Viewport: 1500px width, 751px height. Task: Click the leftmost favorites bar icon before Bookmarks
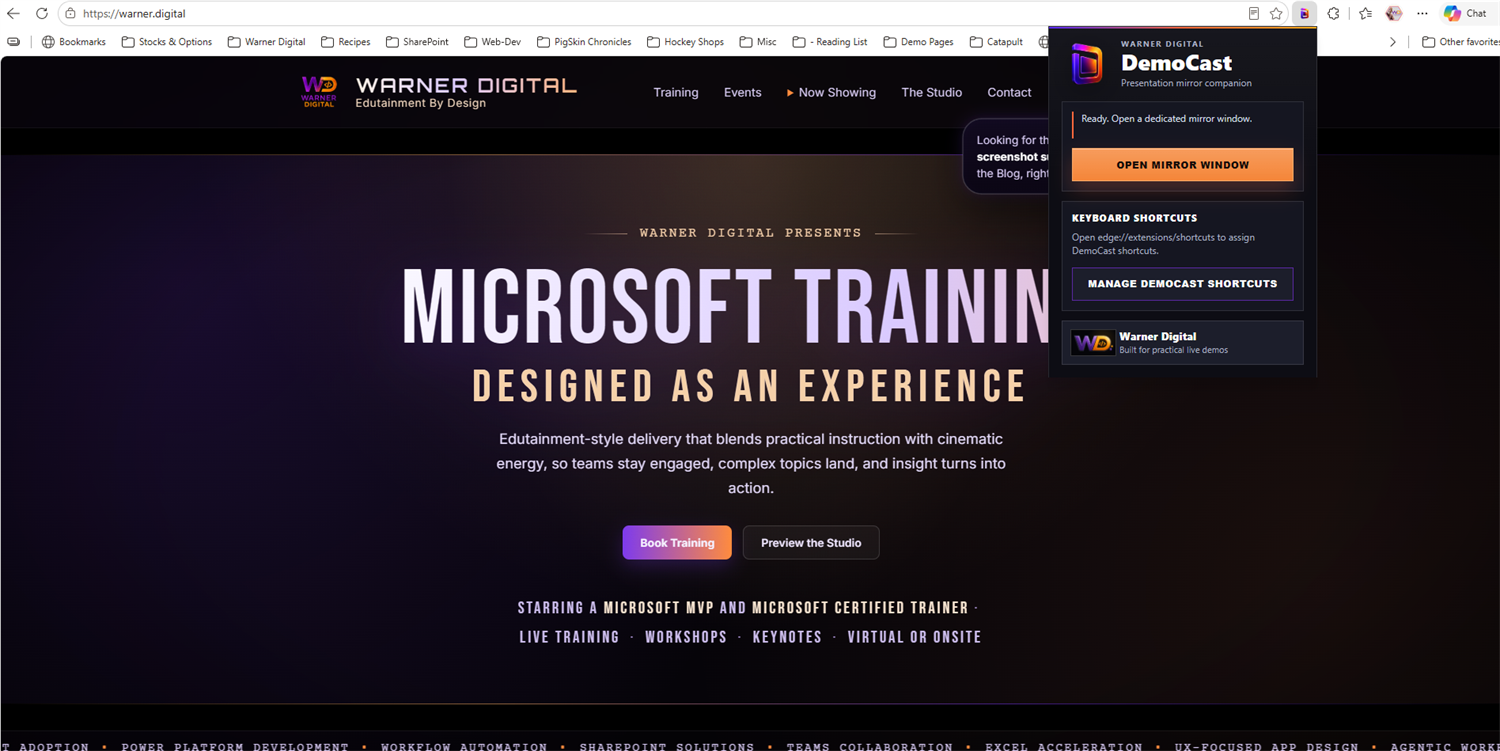click(13, 42)
